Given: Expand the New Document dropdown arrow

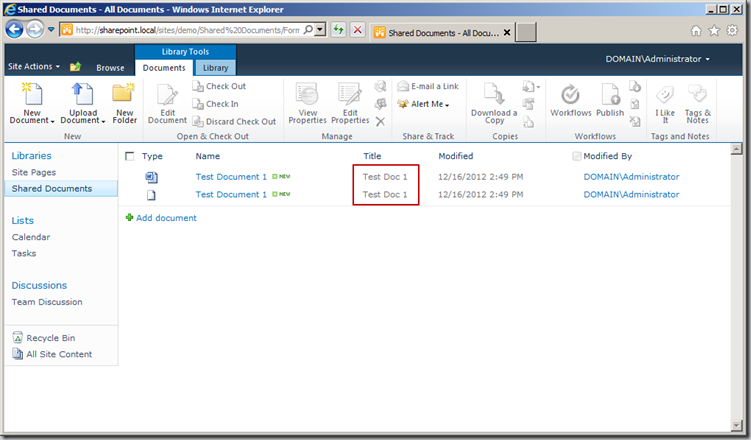Looking at the screenshot, I should point(52,122).
